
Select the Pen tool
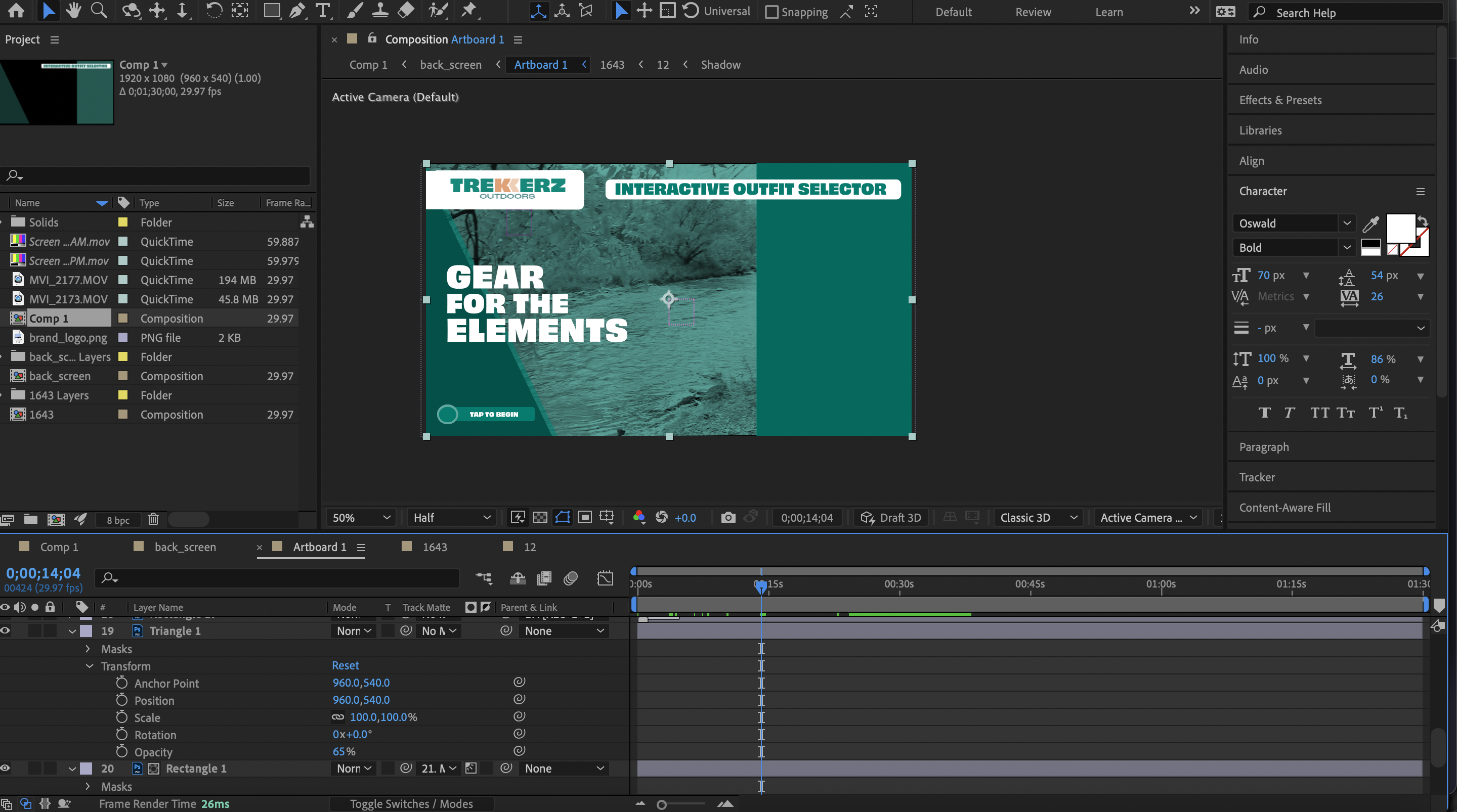pos(297,11)
